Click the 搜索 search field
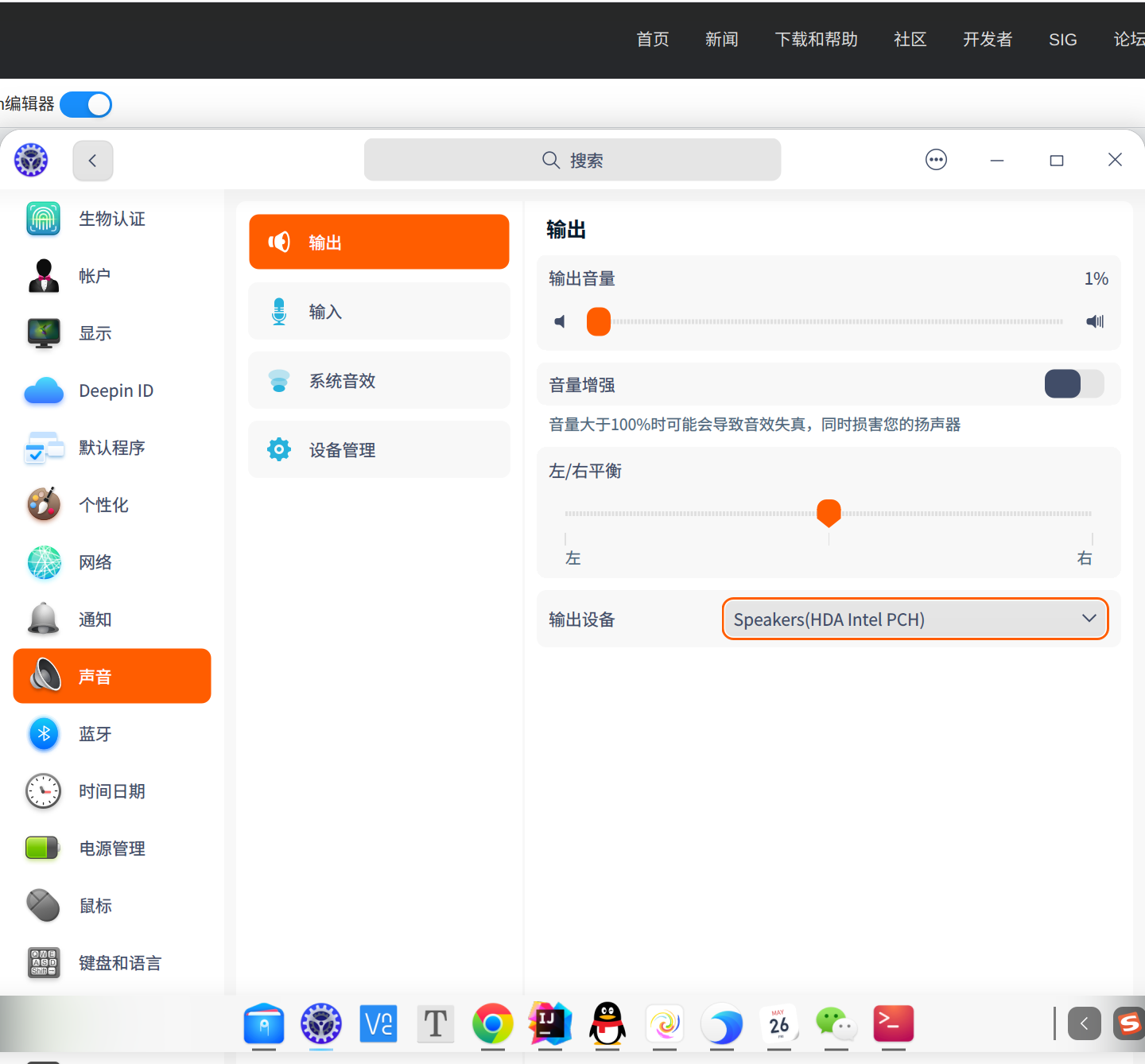The image size is (1145, 1064). (572, 160)
